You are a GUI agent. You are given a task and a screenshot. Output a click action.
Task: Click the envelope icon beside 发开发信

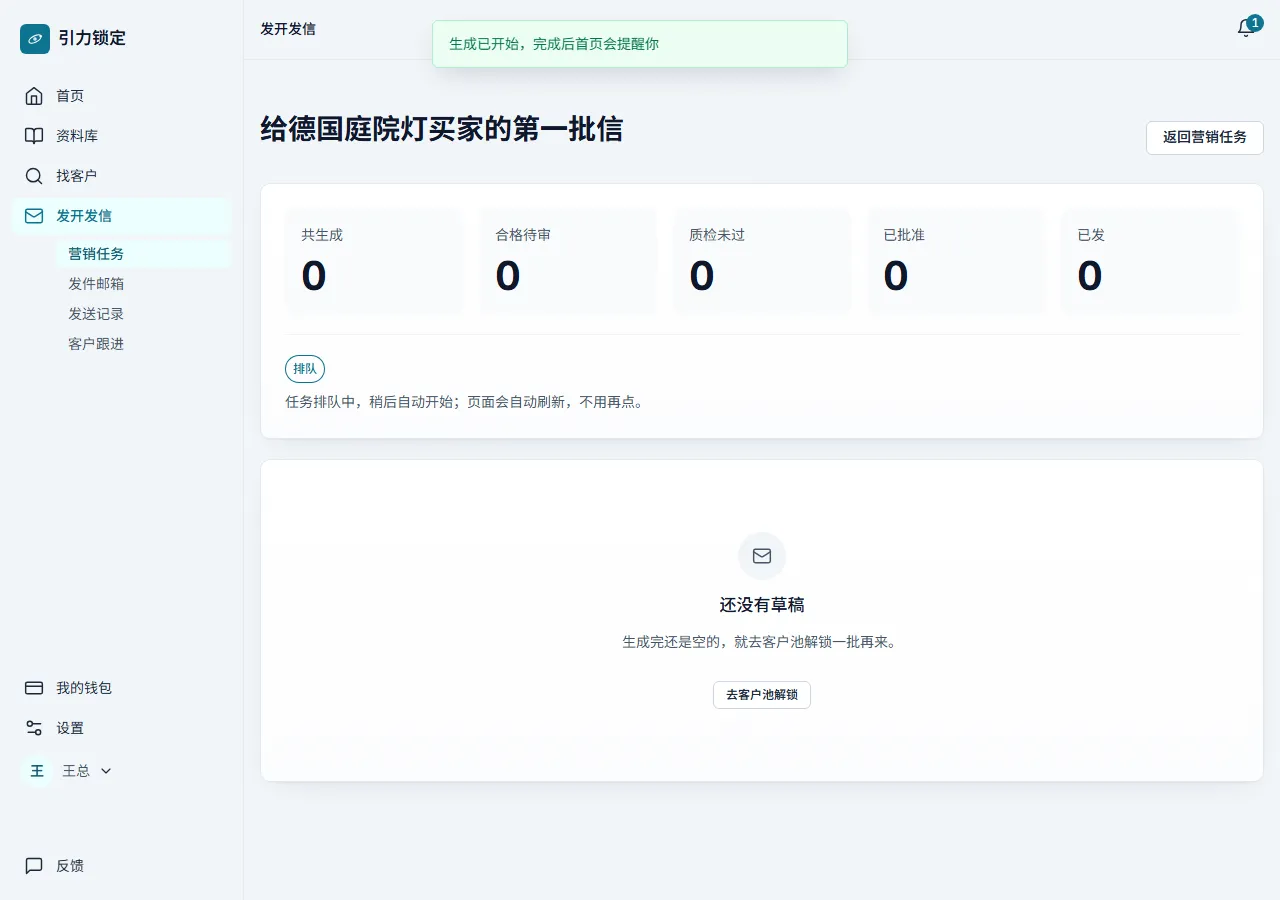[x=34, y=216]
